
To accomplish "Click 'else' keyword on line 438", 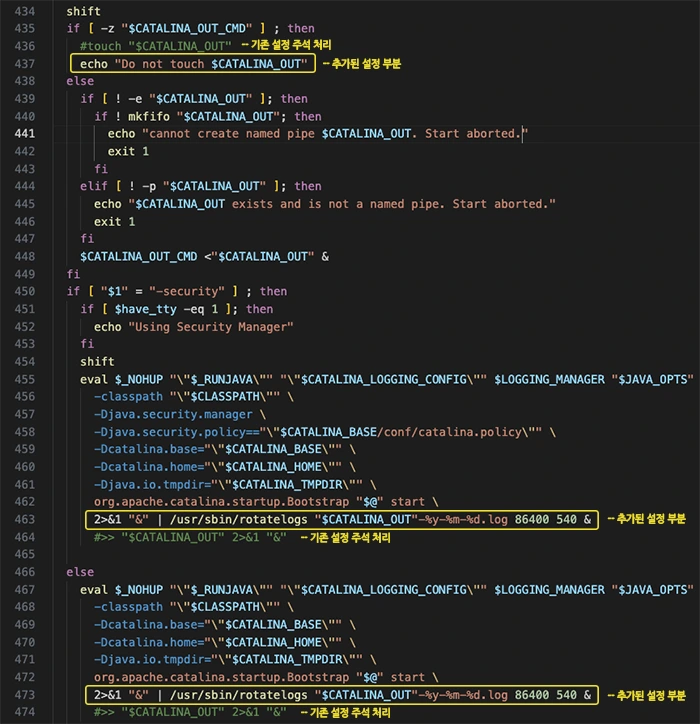I will point(80,81).
